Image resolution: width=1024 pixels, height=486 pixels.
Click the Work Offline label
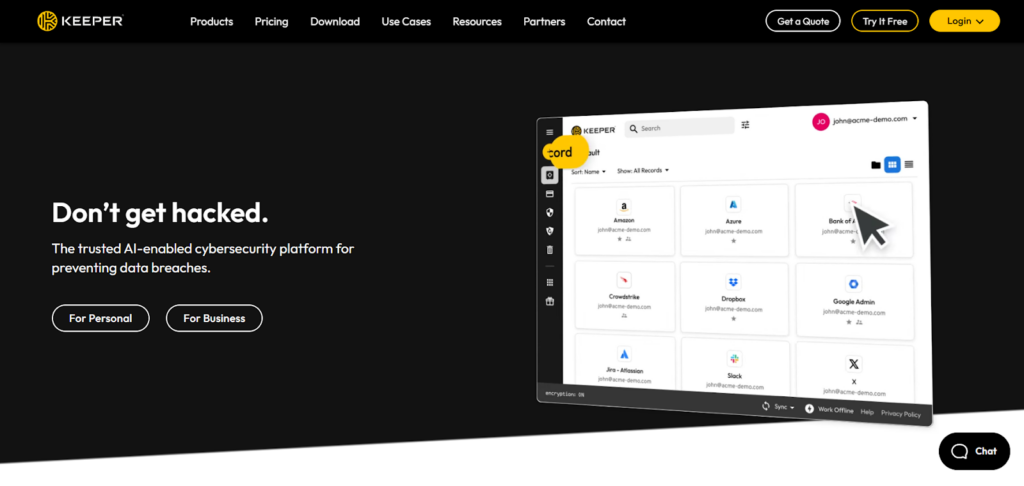pos(835,410)
